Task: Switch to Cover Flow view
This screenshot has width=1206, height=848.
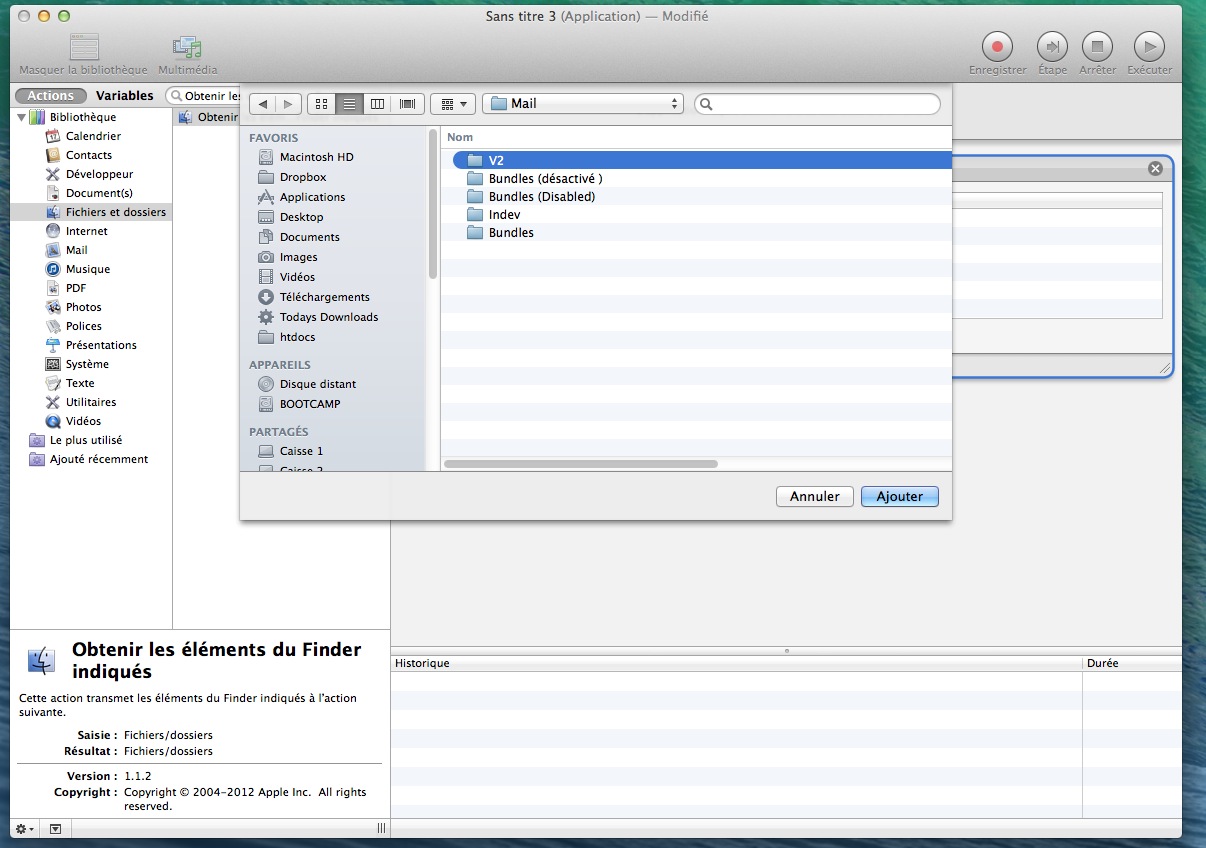Action: pos(407,104)
